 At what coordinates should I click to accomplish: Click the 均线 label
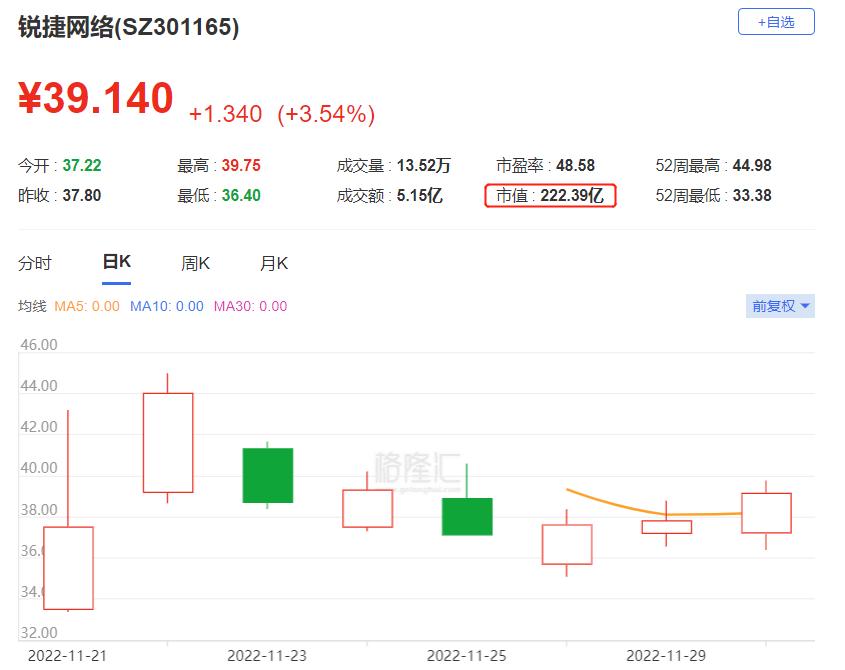32,307
